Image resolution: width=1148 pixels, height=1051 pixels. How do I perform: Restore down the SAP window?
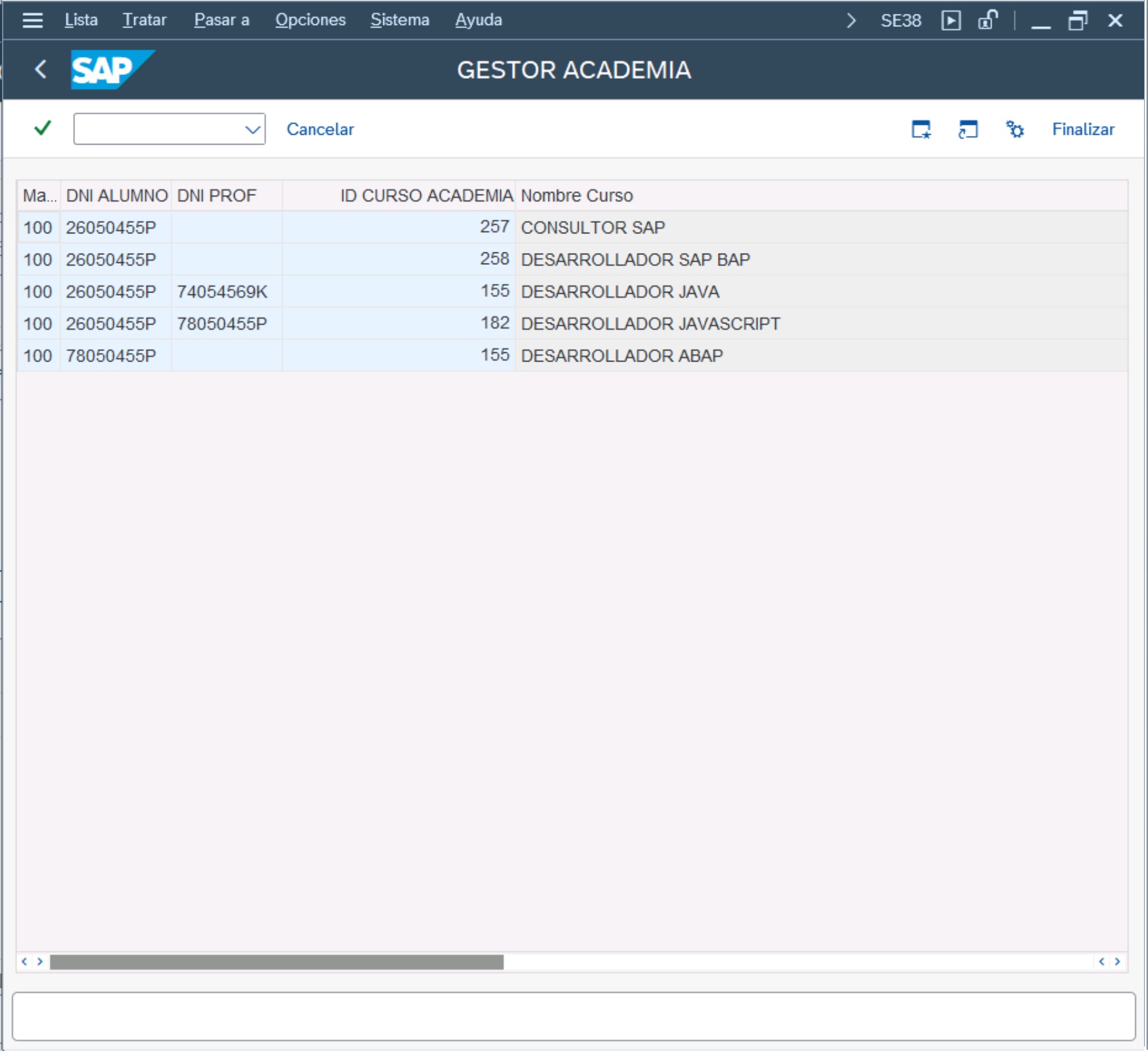tap(1078, 21)
